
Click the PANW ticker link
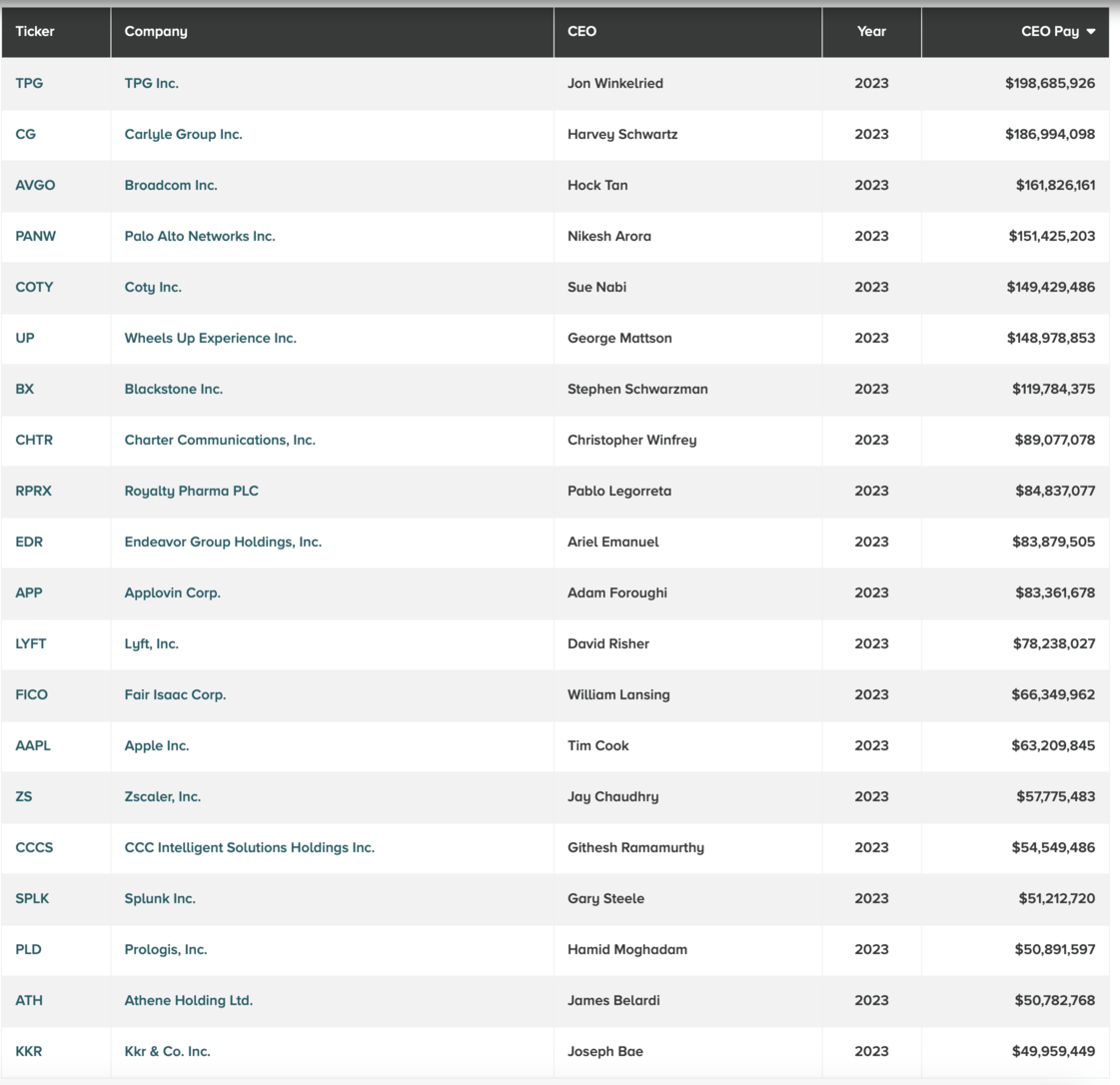coord(36,236)
